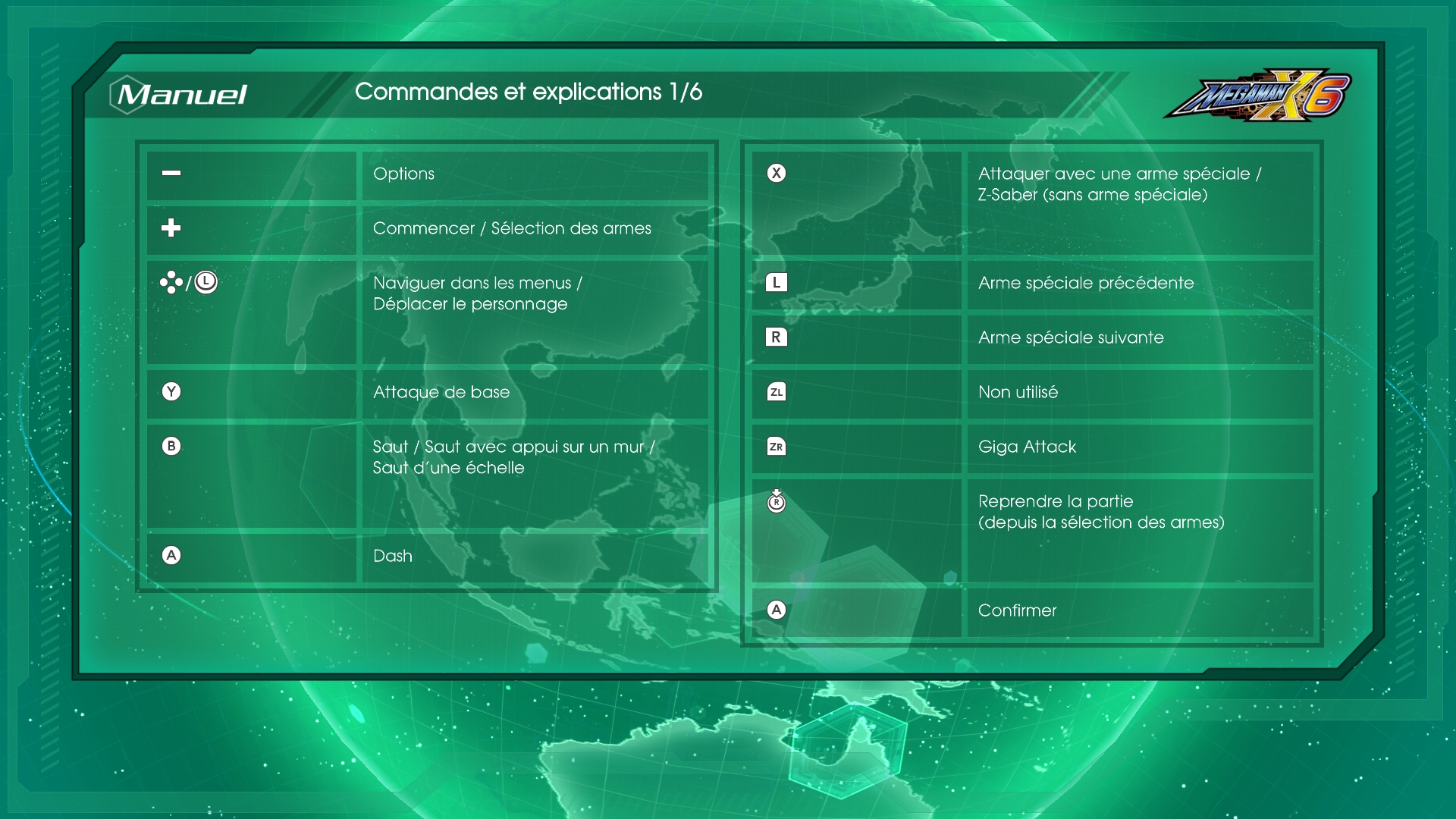Click the A icon beside Confirmer

[777, 610]
